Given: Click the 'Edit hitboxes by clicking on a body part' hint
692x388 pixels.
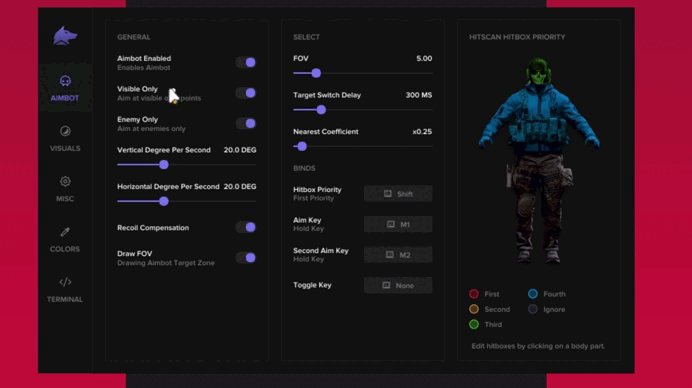Looking at the screenshot, I should (538, 346).
